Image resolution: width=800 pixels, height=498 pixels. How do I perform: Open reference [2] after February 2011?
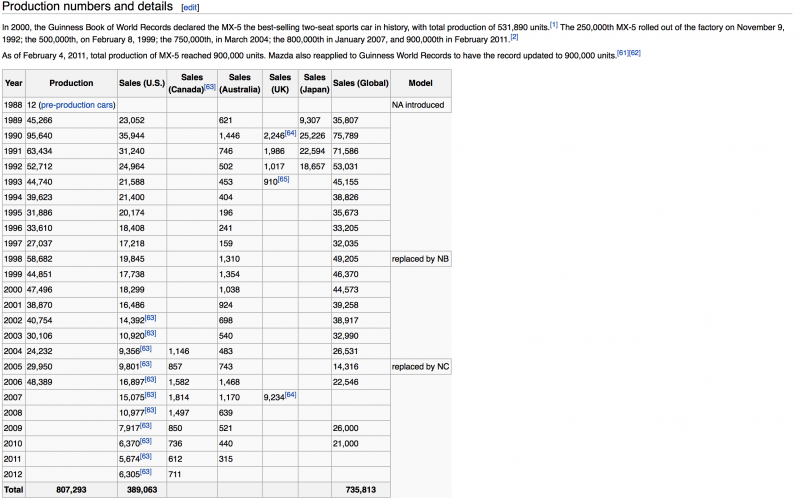click(514, 36)
